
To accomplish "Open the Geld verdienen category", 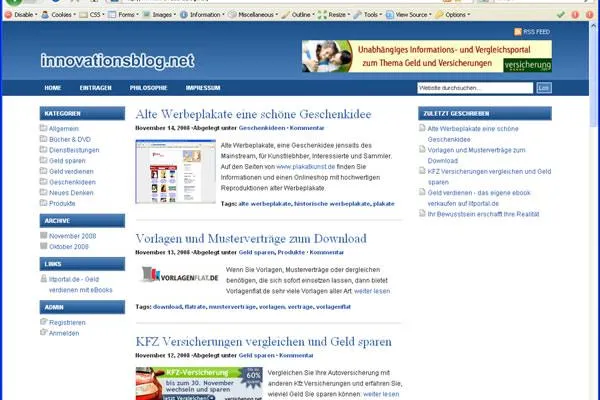I will 71,171.
